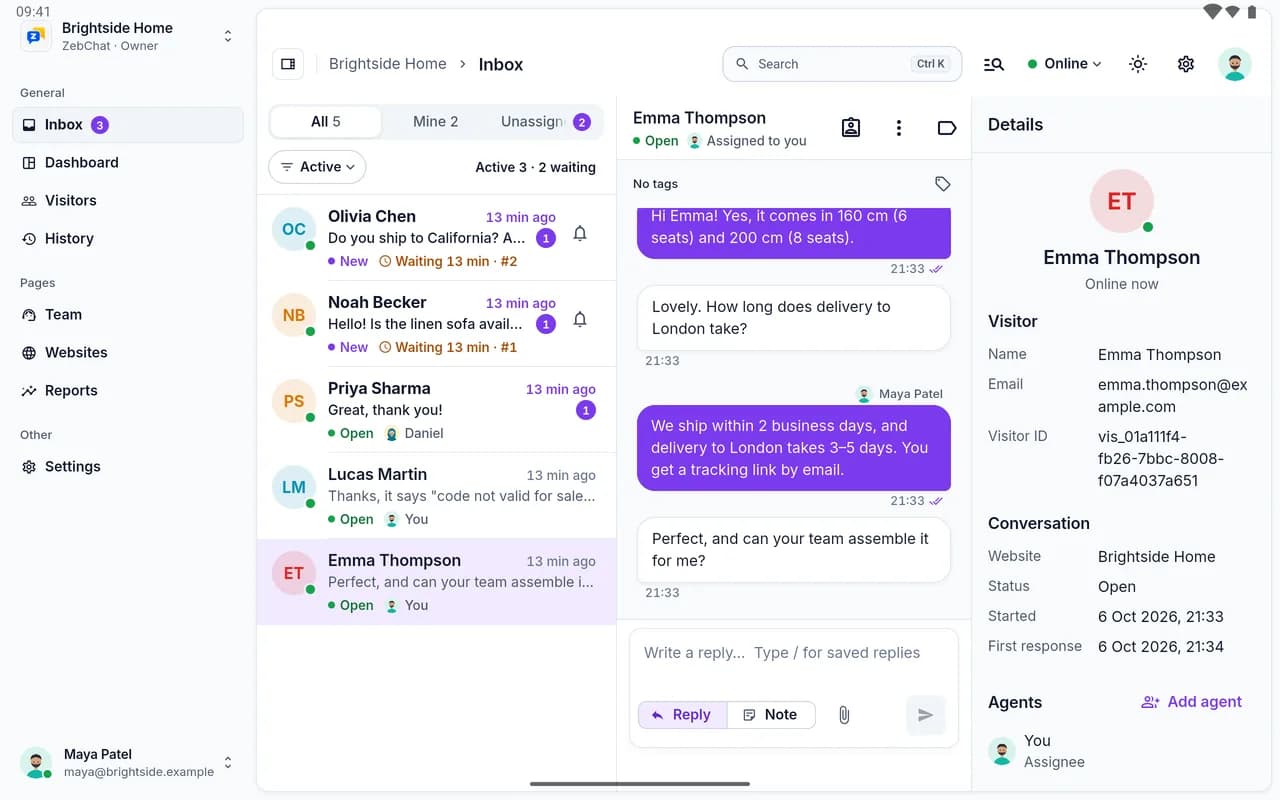The height and width of the screenshot is (800, 1280).
Task: Click the Search field
Action: [x=842, y=64]
